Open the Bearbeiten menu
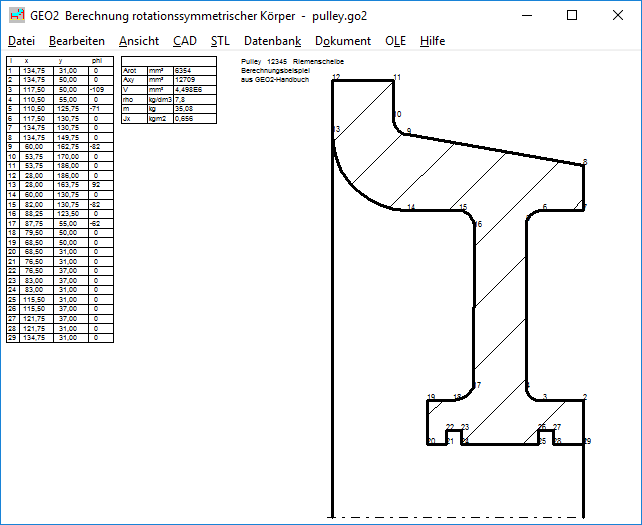 (x=77, y=41)
